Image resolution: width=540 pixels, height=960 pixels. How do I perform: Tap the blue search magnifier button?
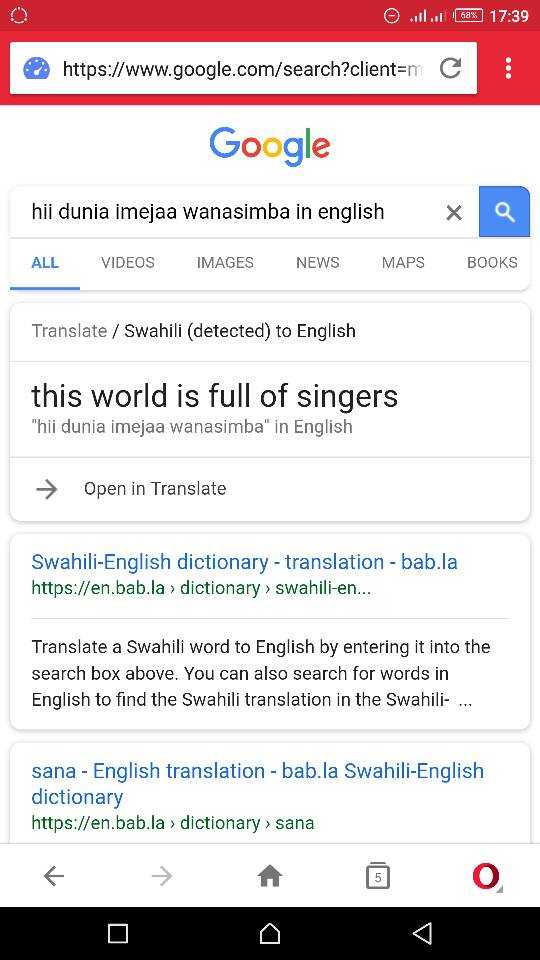(504, 212)
